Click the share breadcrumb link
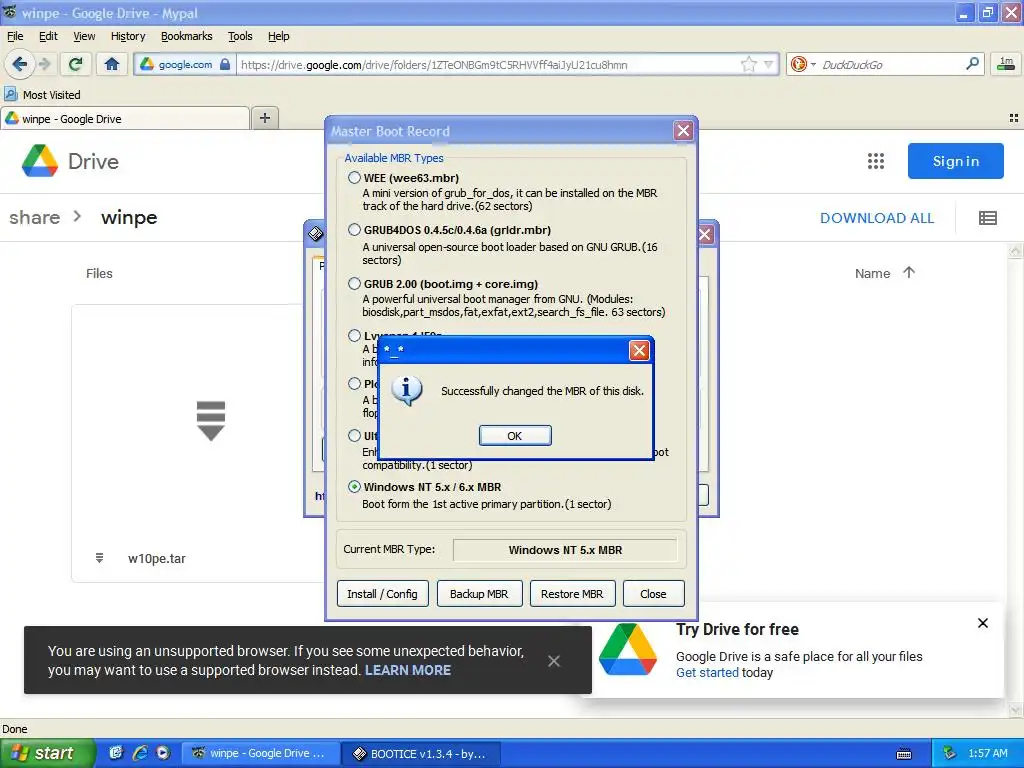 tap(35, 217)
